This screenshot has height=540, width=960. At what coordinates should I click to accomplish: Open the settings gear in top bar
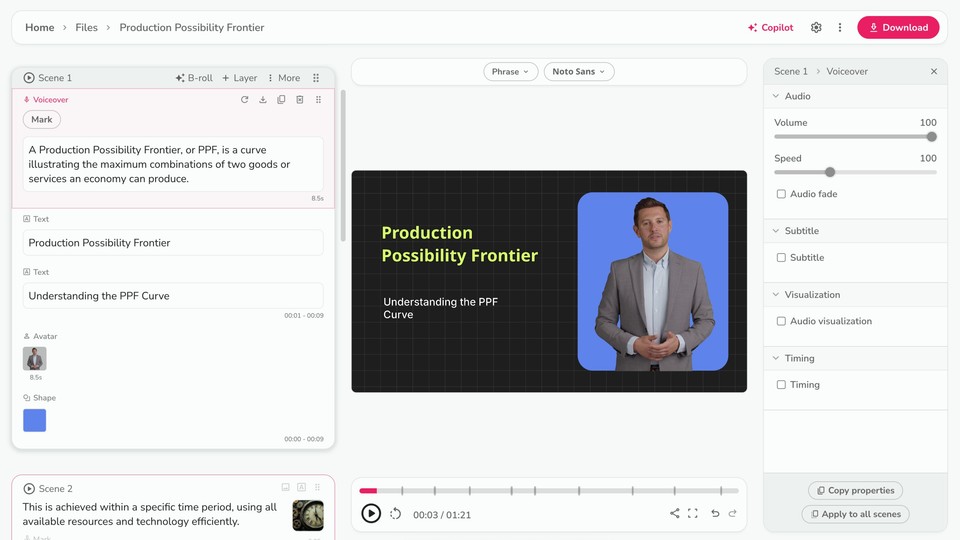tap(816, 28)
